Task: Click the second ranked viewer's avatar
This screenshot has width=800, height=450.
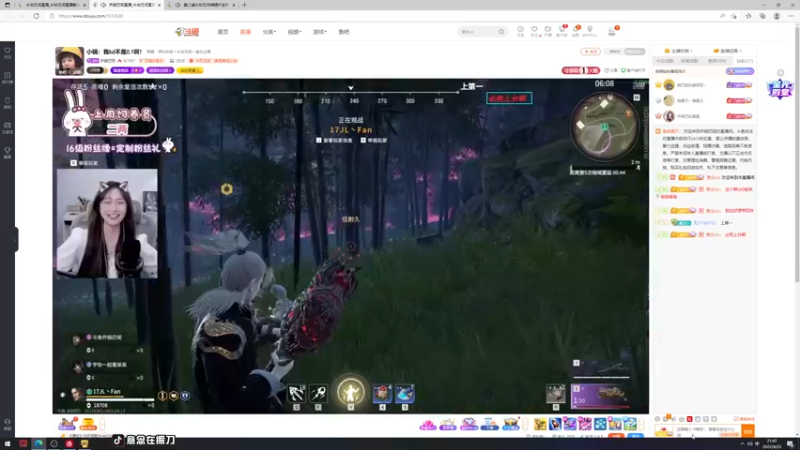Action: 669,101
